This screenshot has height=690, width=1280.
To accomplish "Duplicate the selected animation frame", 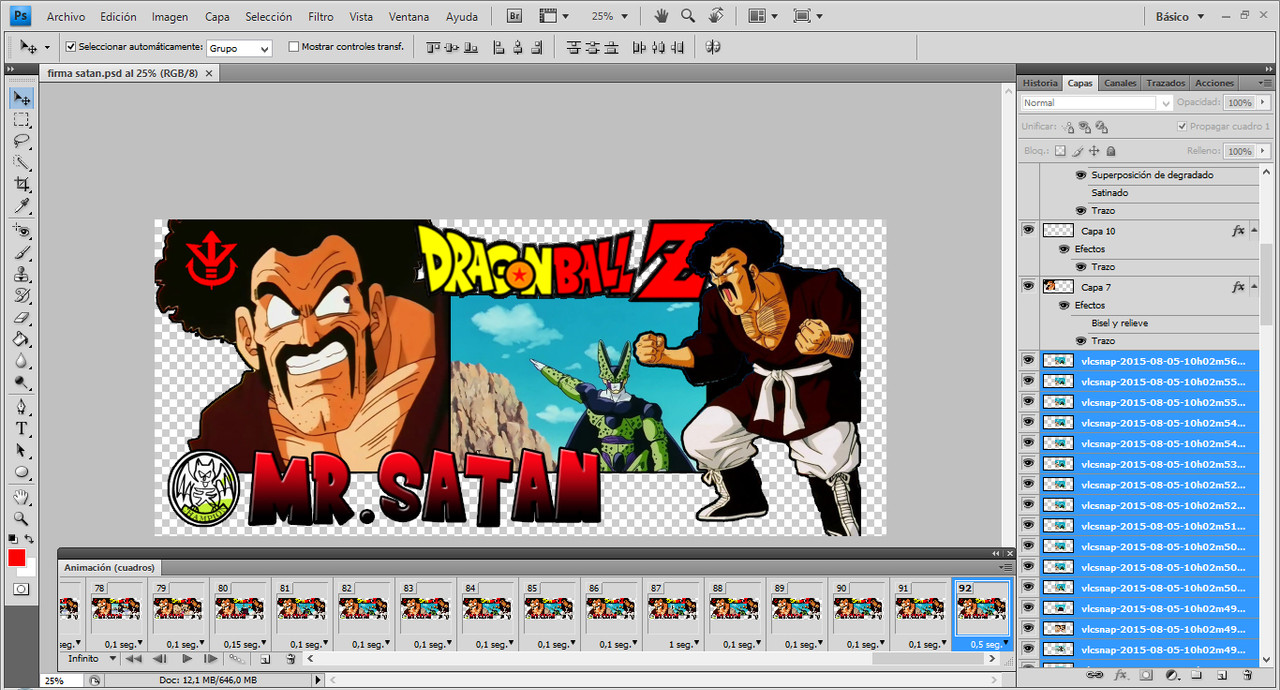I will [265, 659].
